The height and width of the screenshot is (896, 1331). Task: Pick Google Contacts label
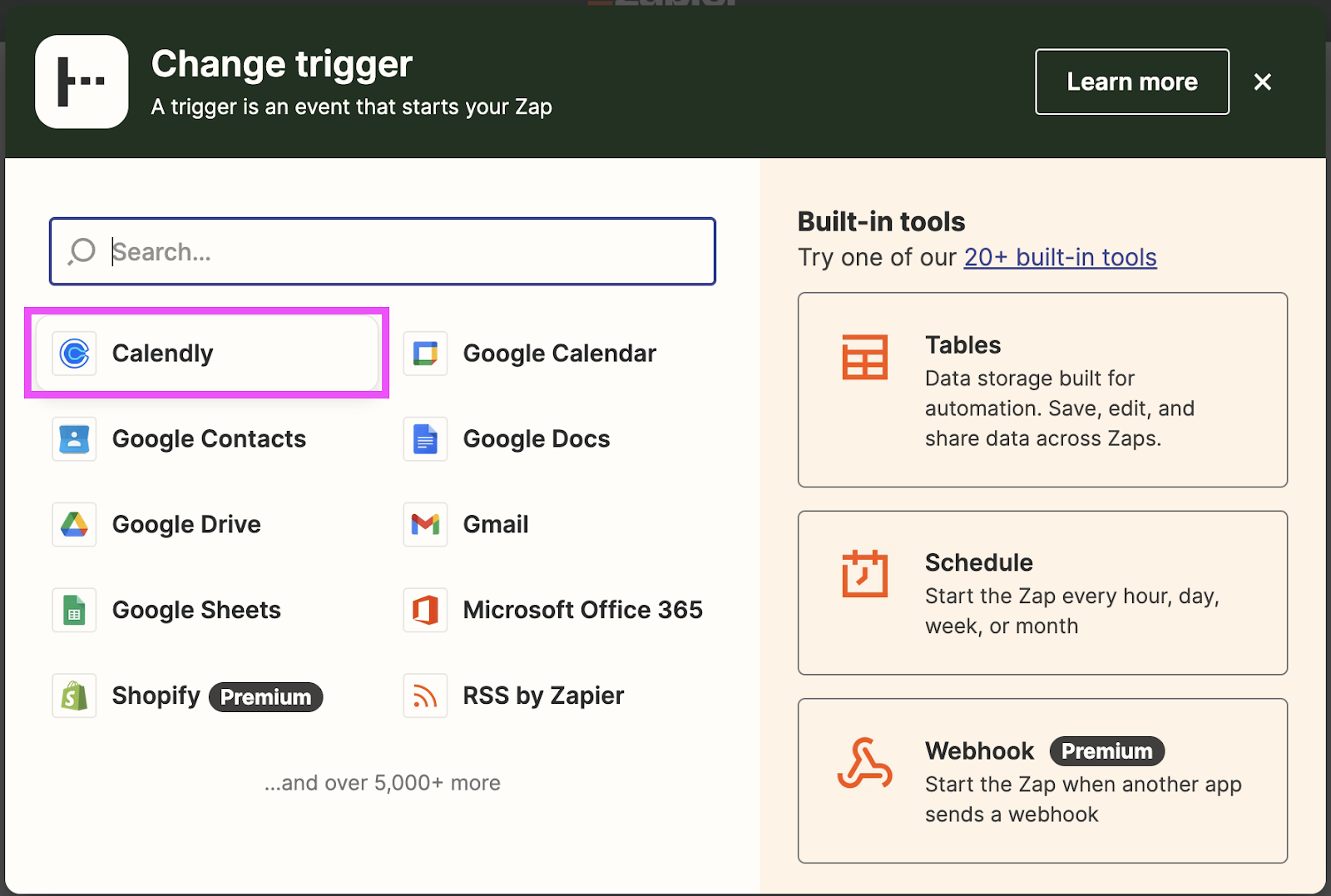coord(209,439)
